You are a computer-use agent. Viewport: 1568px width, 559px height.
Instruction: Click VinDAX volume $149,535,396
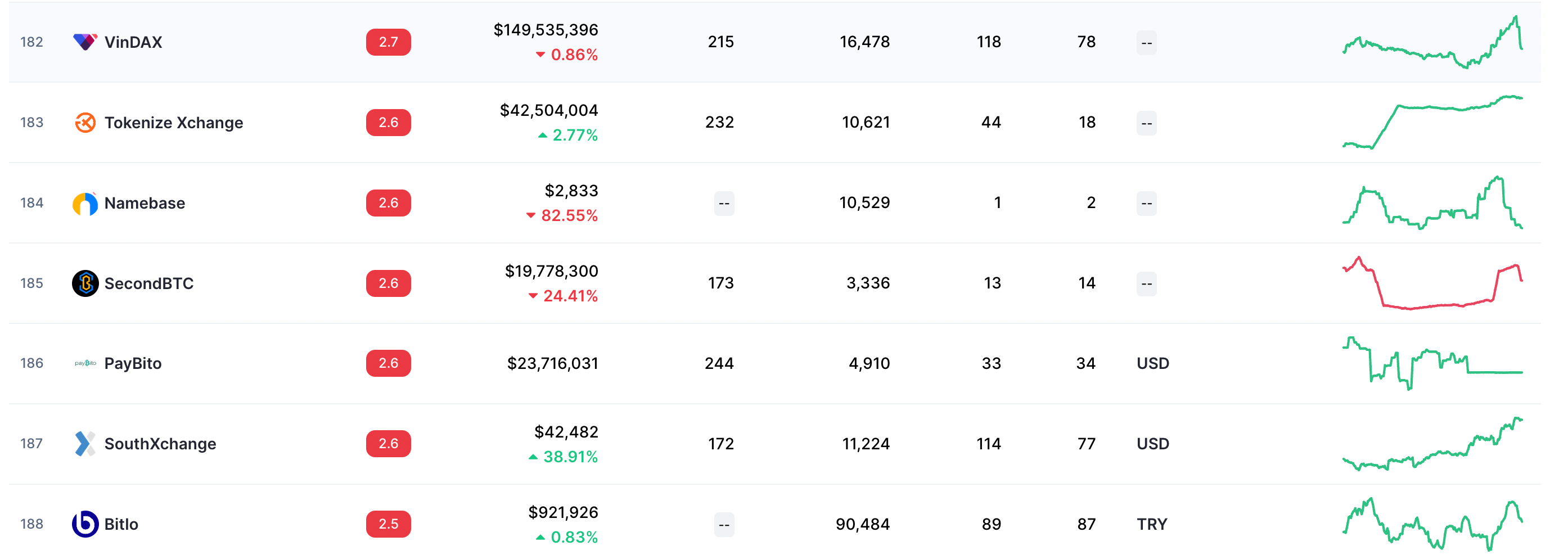click(546, 30)
